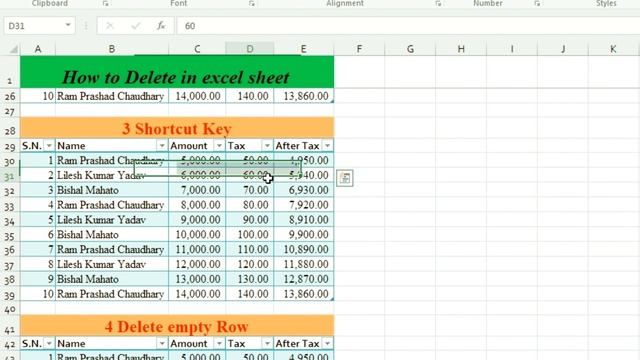Viewport: 640px width, 360px height.
Task: Select column H header
Action: click(x=461, y=49)
